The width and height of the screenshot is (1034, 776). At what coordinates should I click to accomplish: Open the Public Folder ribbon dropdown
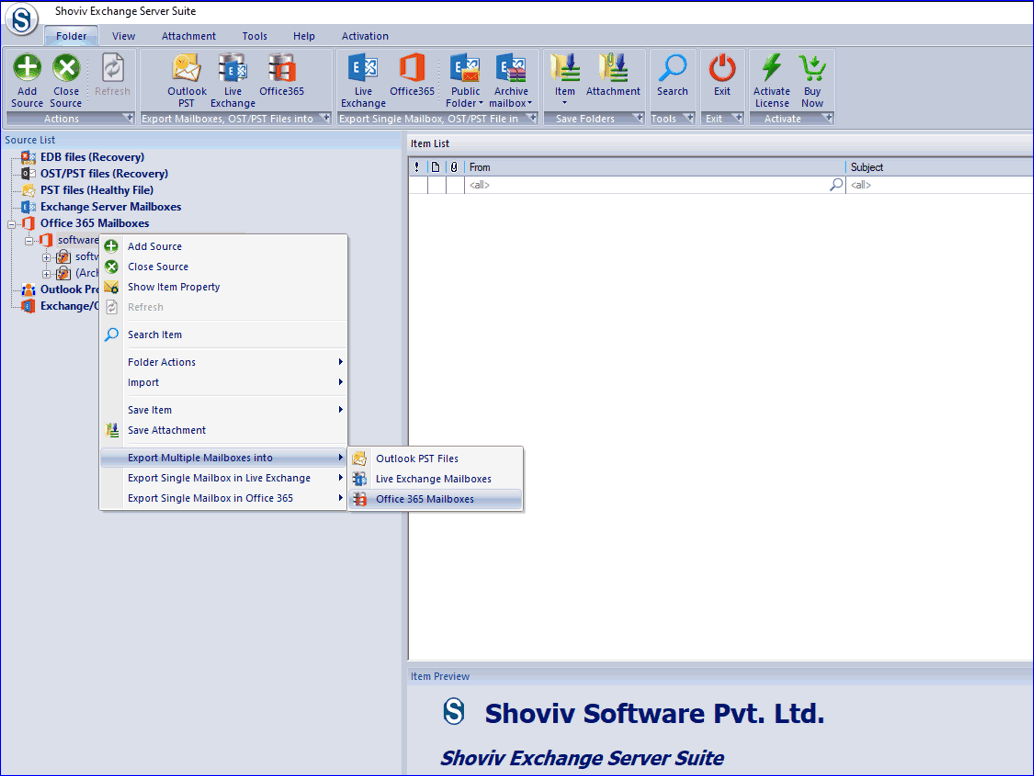(x=465, y=80)
